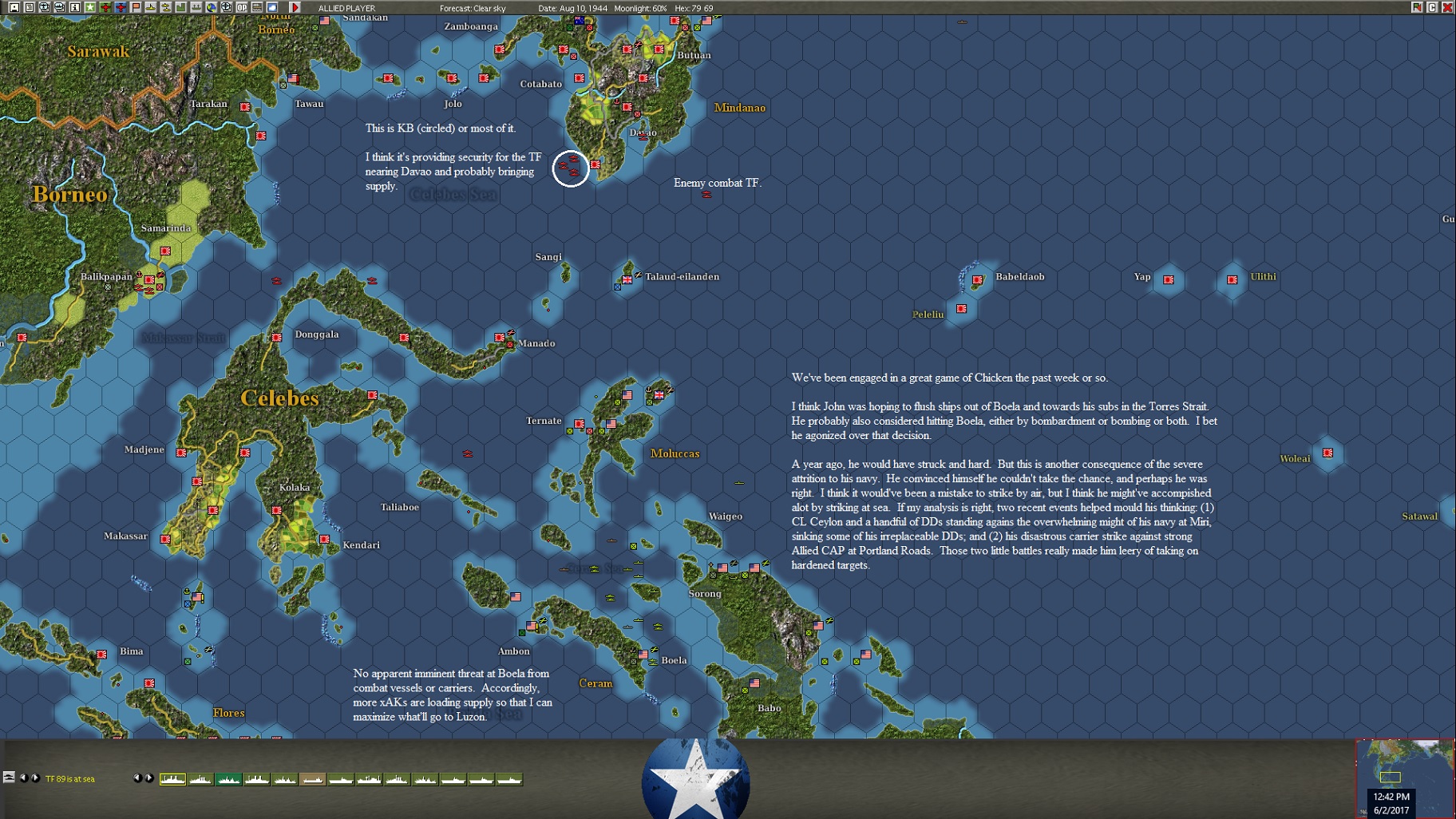Click the "Sorong" map label
1456x819 pixels.
[705, 594]
